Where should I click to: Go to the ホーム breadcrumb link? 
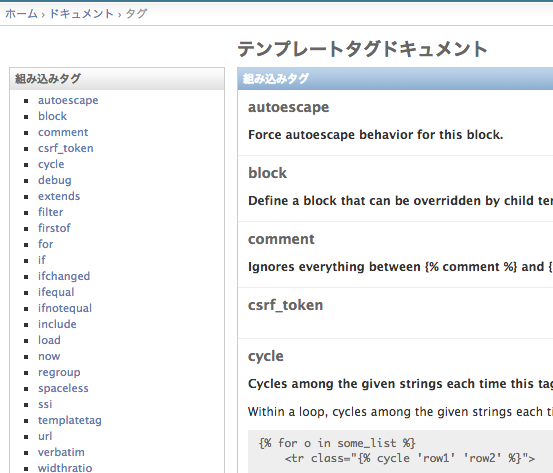click(x=21, y=14)
